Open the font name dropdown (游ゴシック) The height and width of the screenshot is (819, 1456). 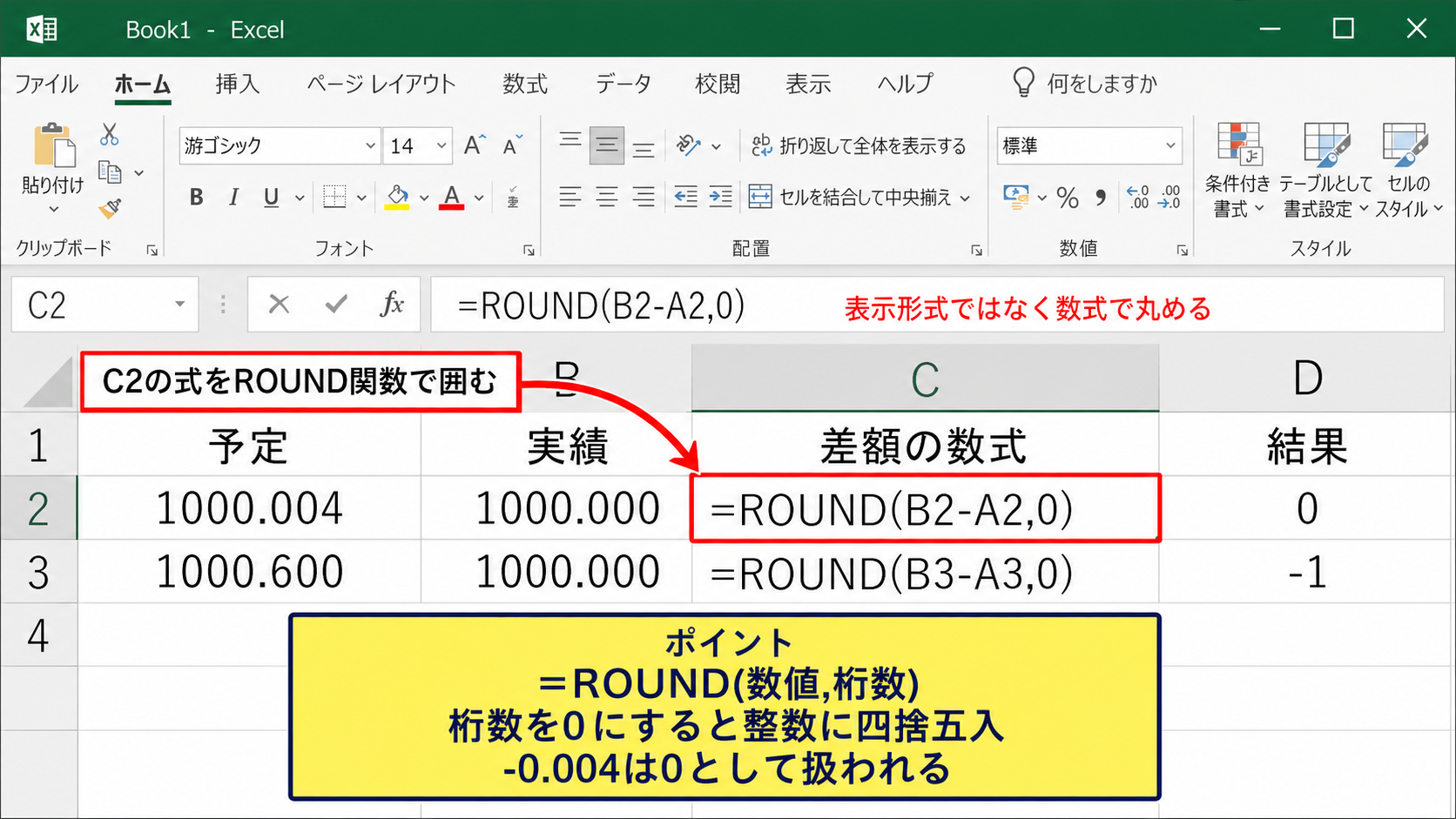[x=370, y=146]
